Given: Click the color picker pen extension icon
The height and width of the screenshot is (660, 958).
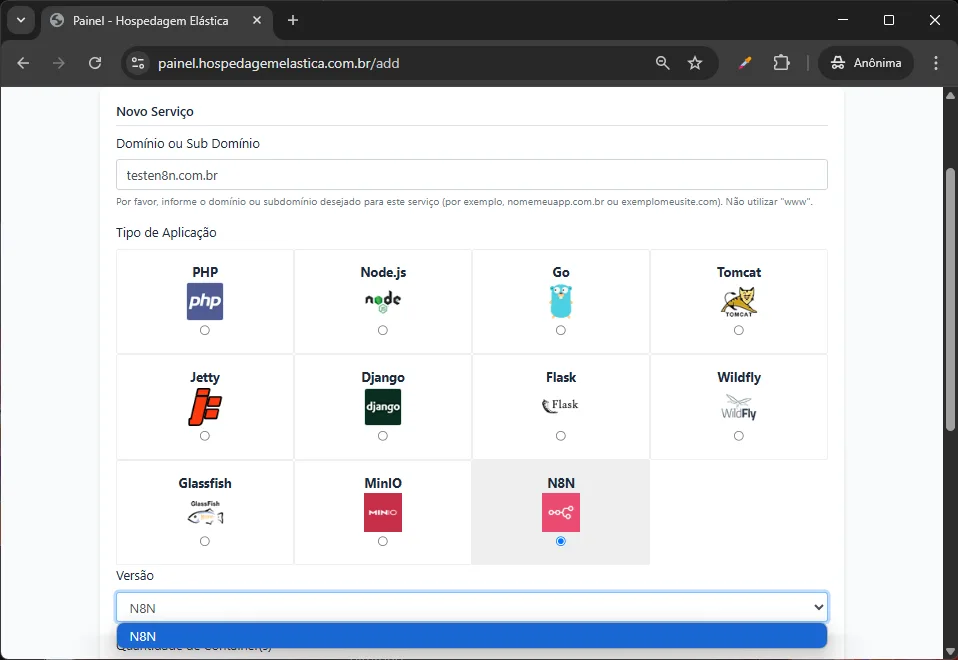Looking at the screenshot, I should click(745, 63).
